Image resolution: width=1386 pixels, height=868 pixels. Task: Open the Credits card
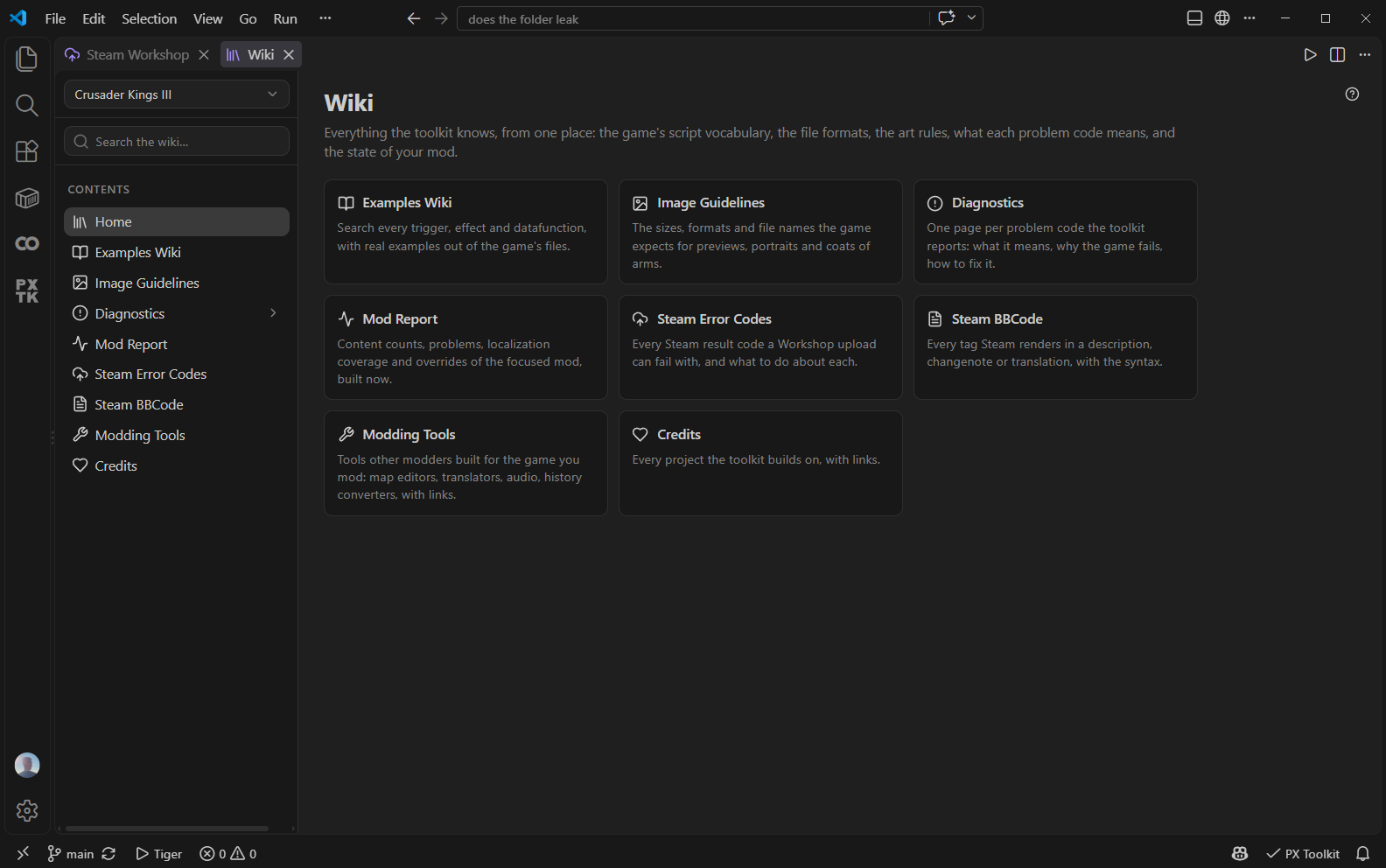click(x=760, y=463)
